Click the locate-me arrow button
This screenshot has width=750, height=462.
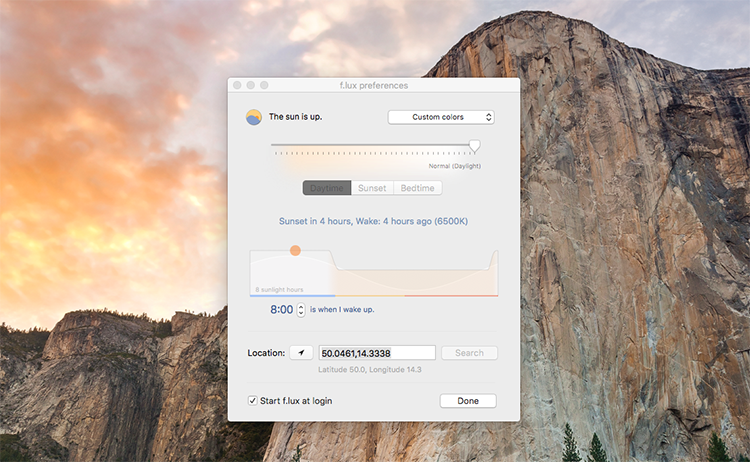tap(301, 353)
